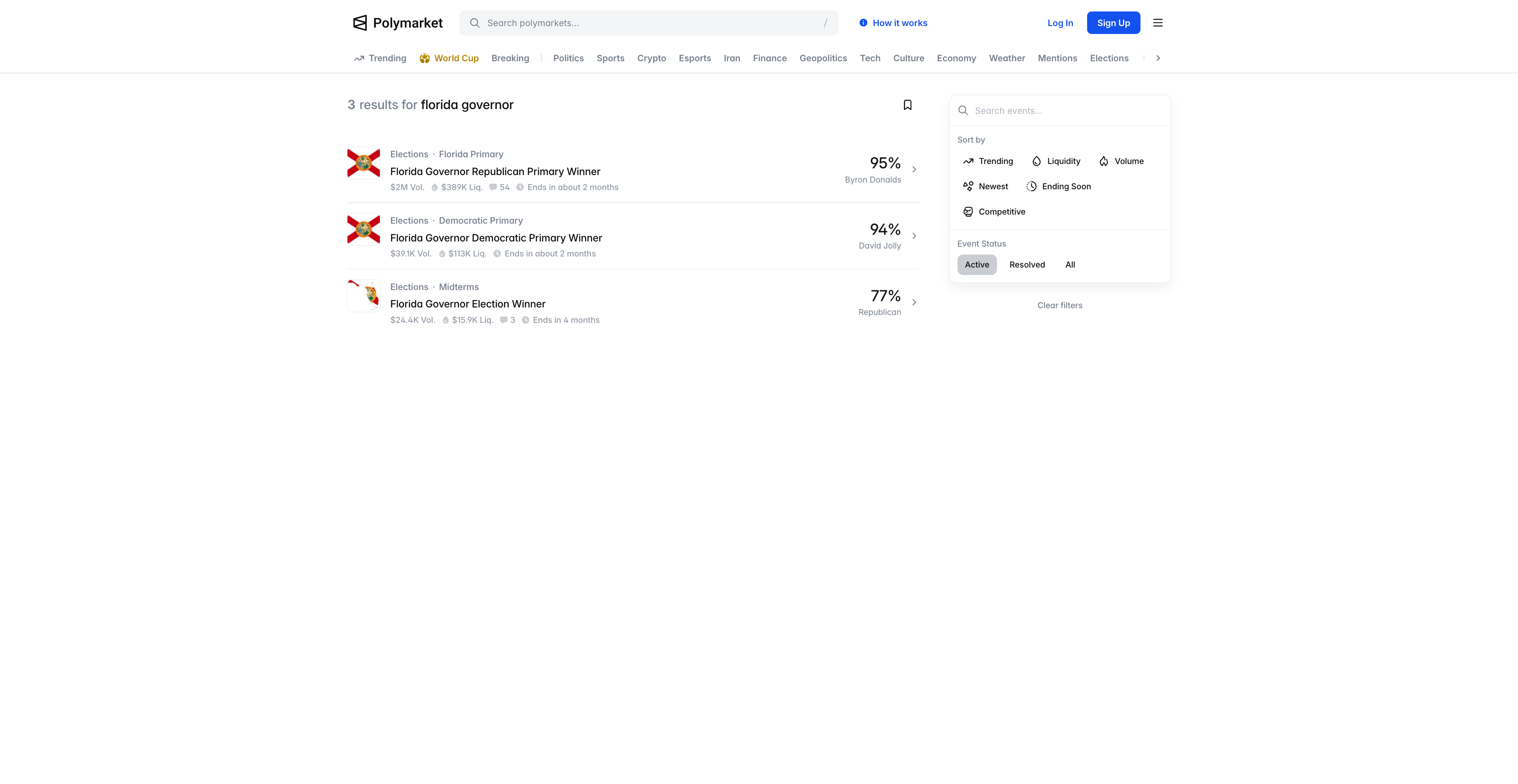Viewport: 1518px width, 784px height.
Task: Go to Finance category
Action: [770, 58]
